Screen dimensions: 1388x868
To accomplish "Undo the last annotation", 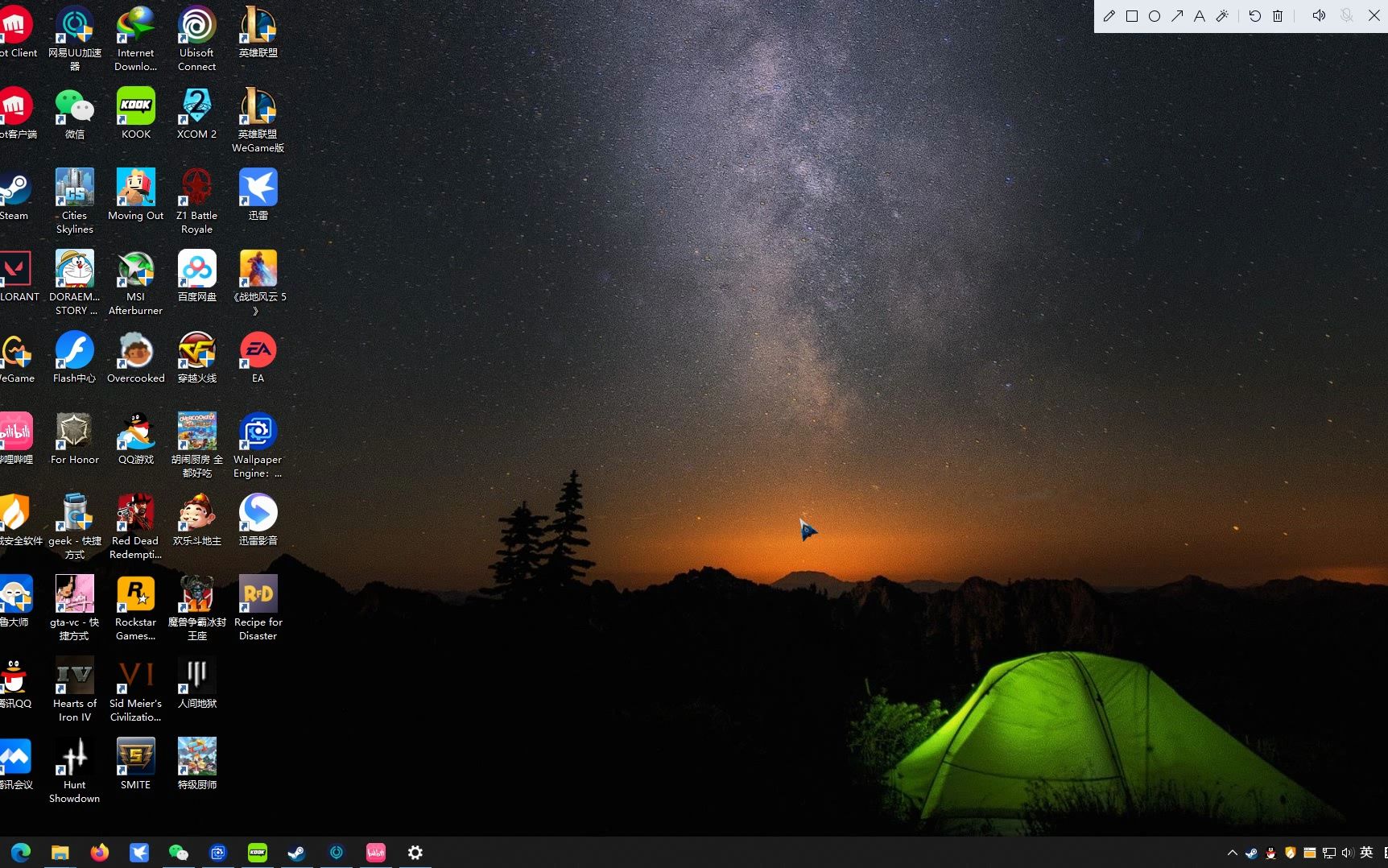I will 1254,16.
